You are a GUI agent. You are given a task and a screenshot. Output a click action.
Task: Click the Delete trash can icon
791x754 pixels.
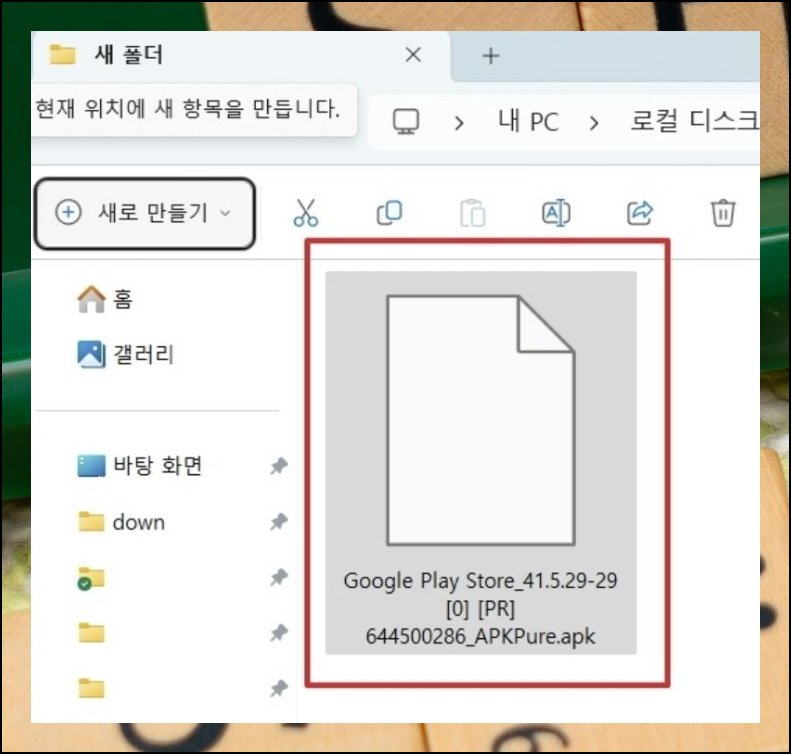[x=723, y=212]
